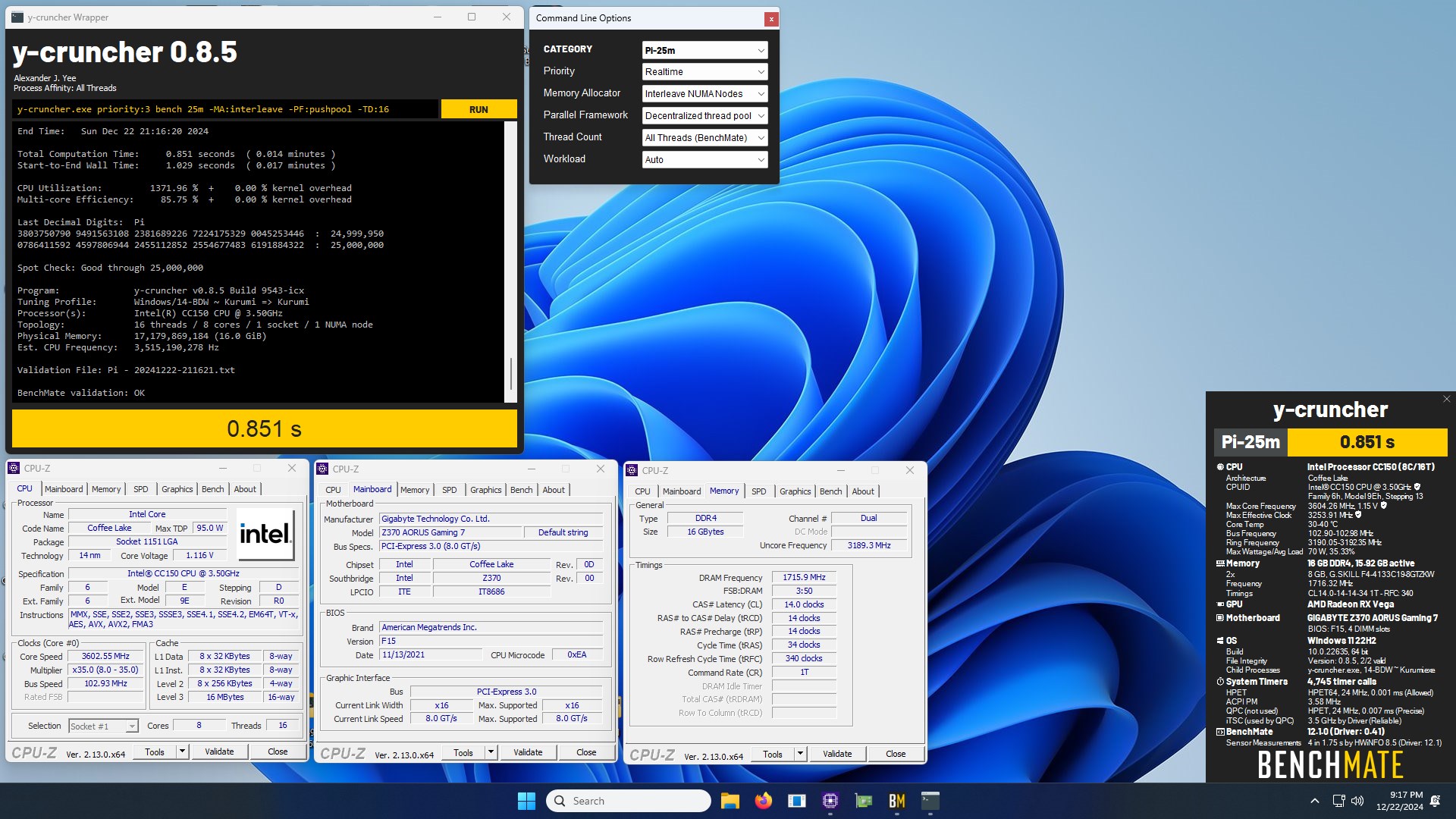Expand the Memory Allocator dropdown
1456x819 pixels.
pyautogui.click(x=704, y=94)
